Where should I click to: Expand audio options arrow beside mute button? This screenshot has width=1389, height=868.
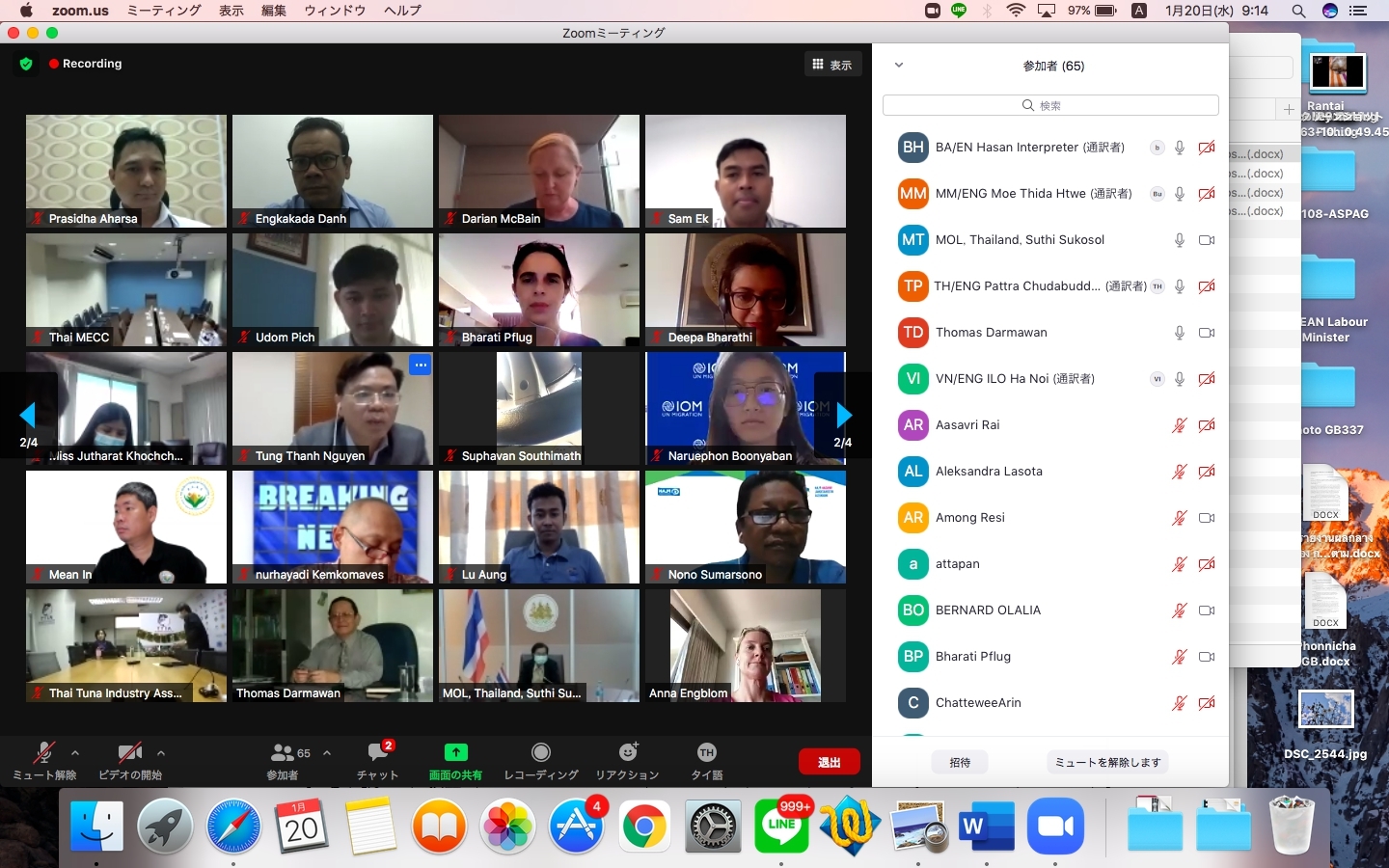pyautogui.click(x=75, y=753)
